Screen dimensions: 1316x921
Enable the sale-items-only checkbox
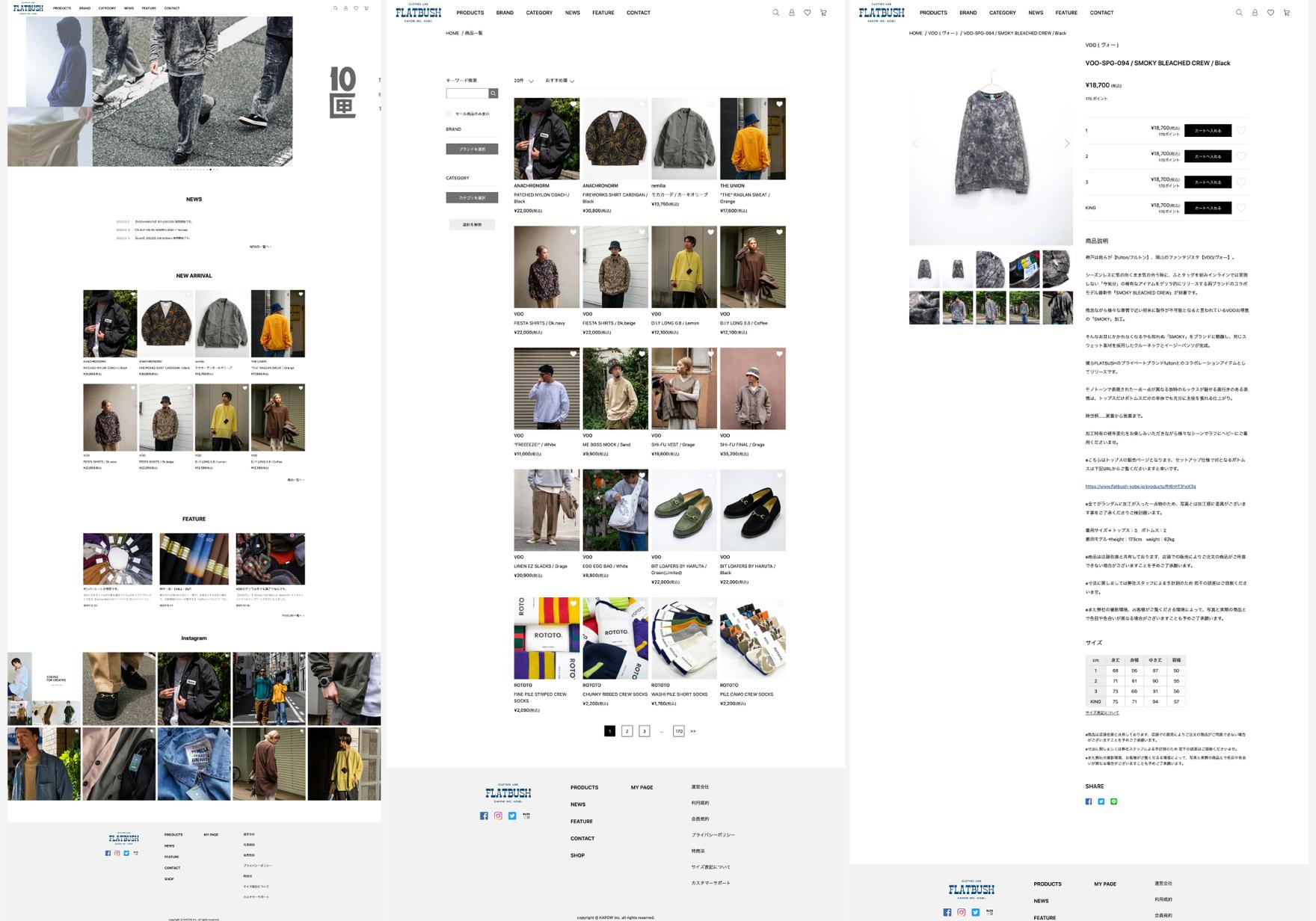click(449, 114)
